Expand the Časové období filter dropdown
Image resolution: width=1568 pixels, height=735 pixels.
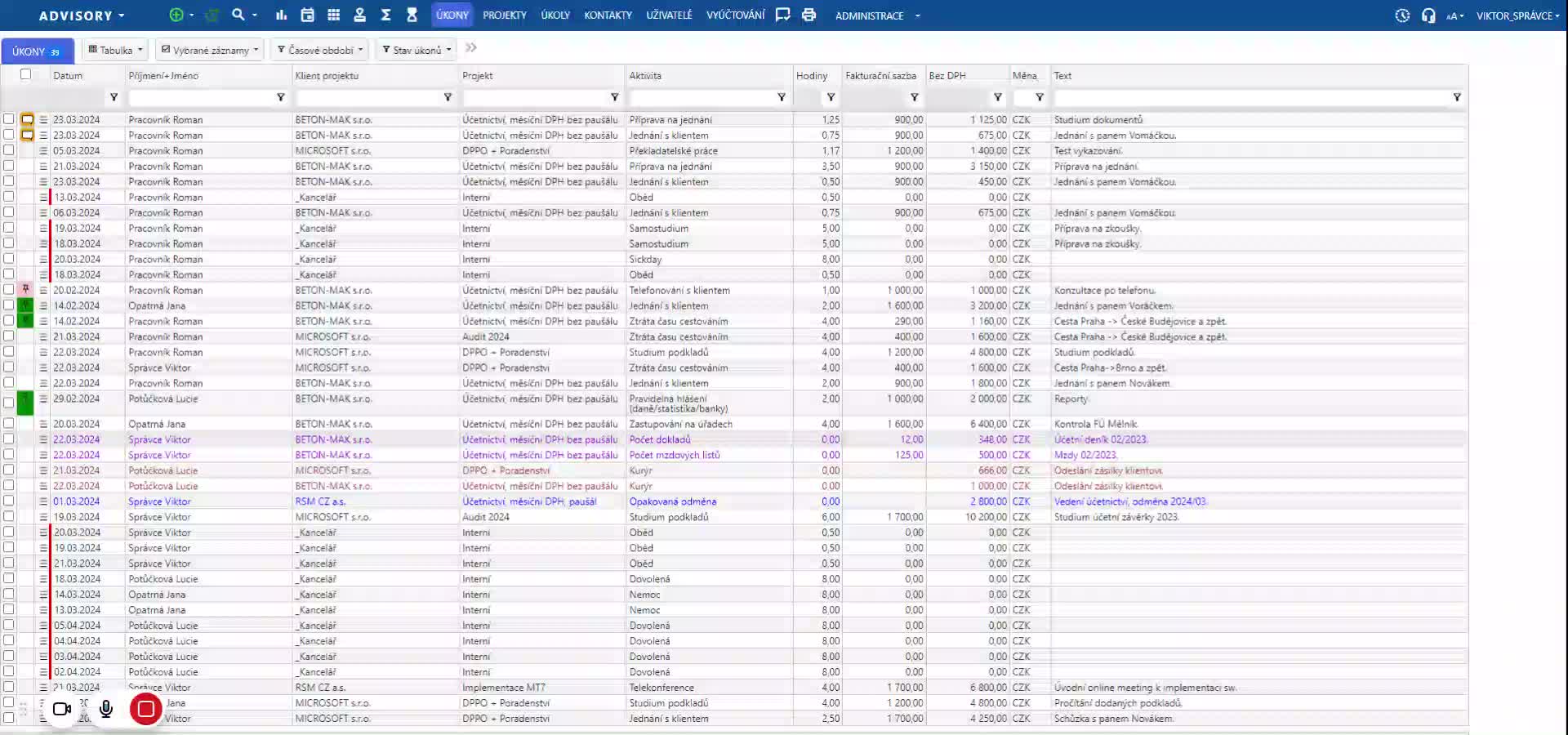click(320, 50)
